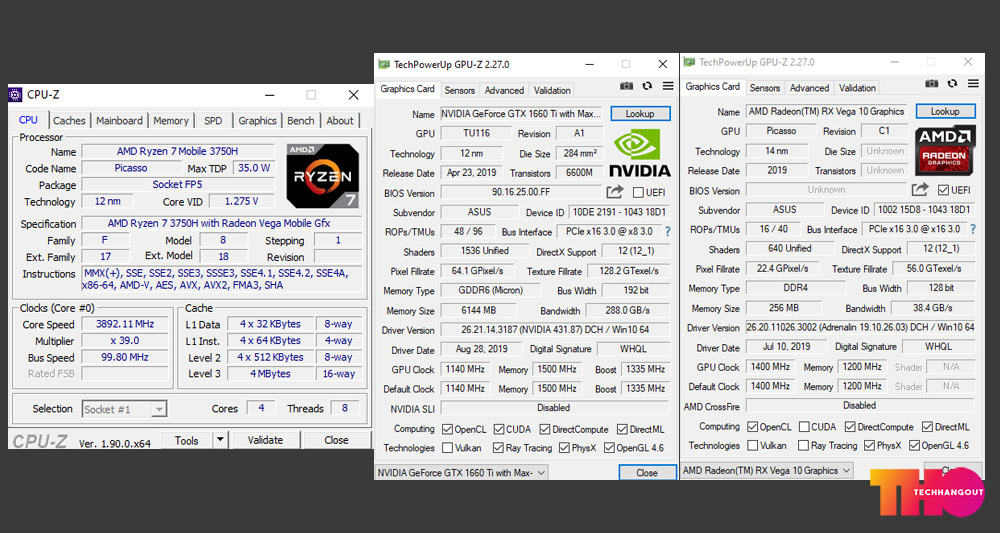Click the Ryzen 7 processor logo in CPU-Z
1000x533 pixels.
323,176
